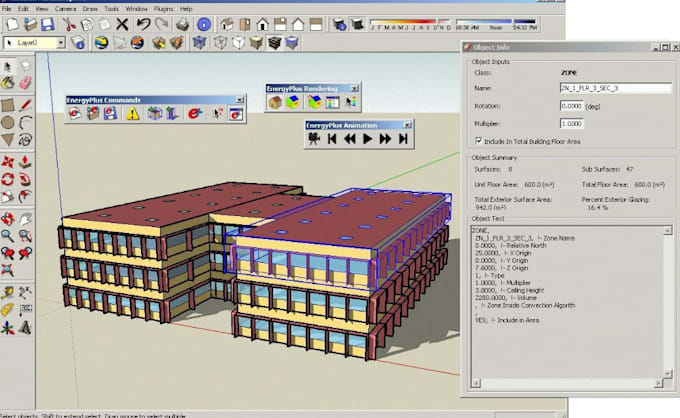Click the Rotation value field
680x418 pixels.
[572, 105]
